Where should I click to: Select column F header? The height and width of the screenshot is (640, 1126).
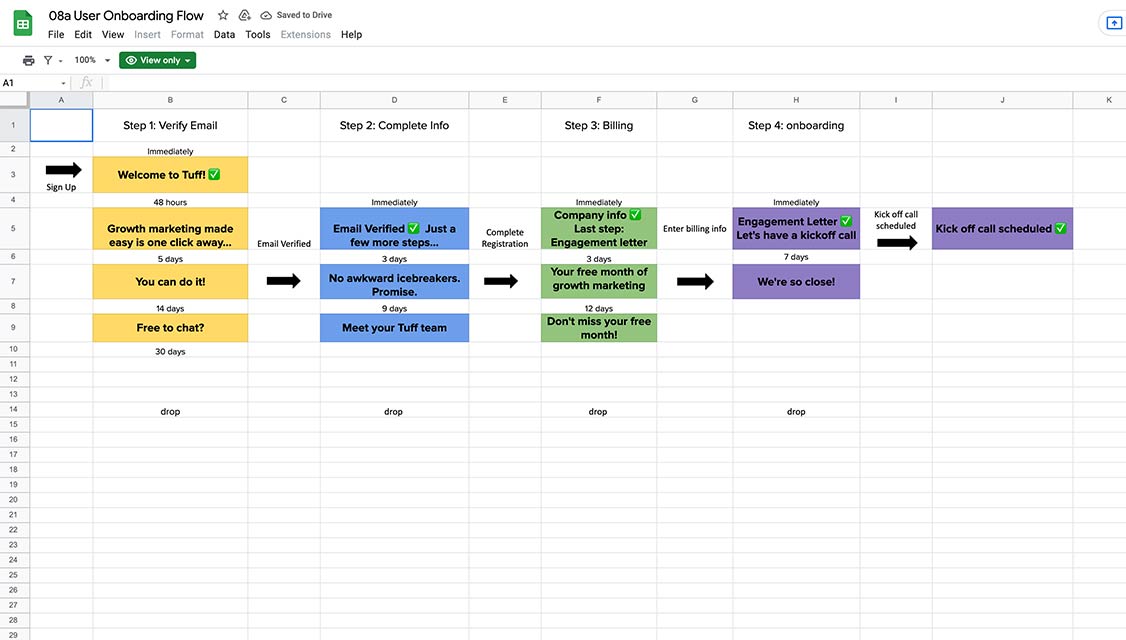599,100
